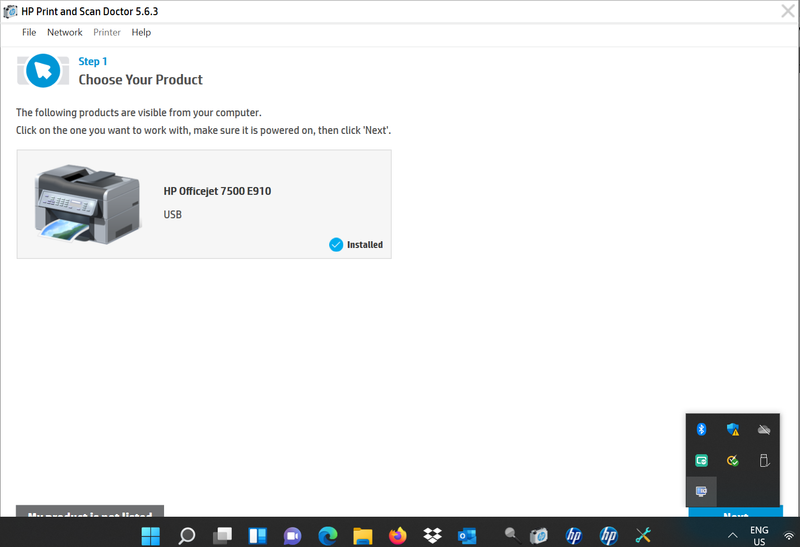Click the 'Step 1' heading text

[93, 61]
